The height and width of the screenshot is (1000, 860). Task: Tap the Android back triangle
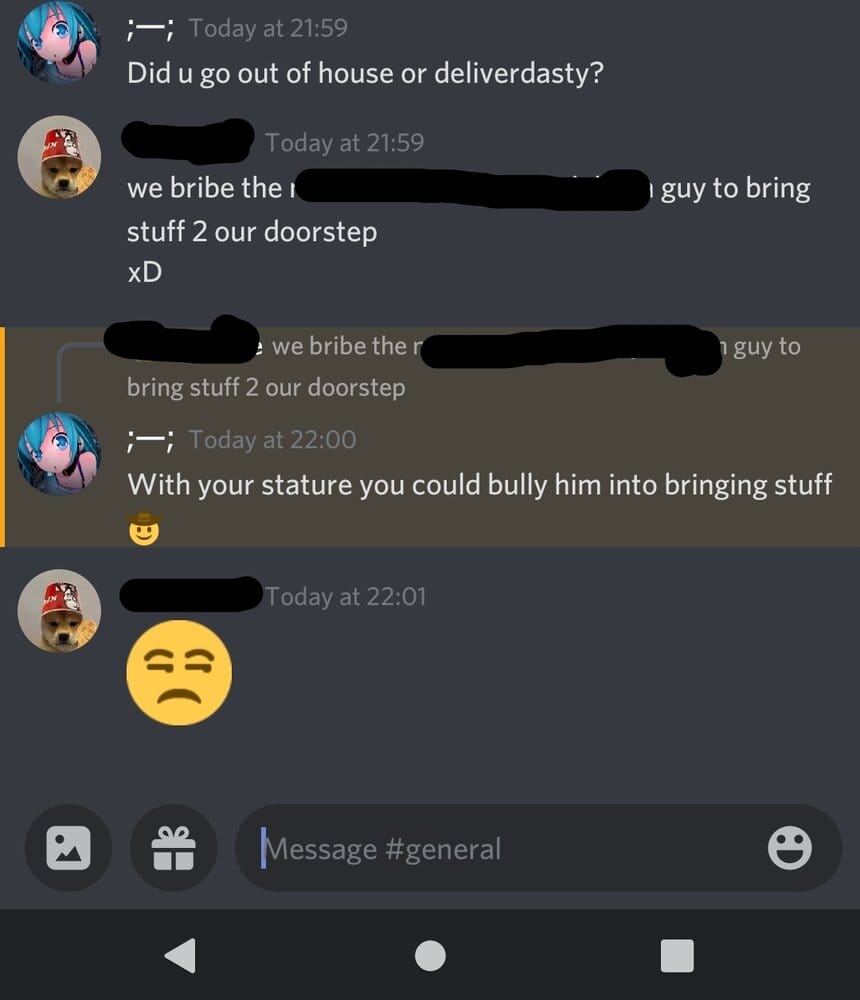pos(181,955)
